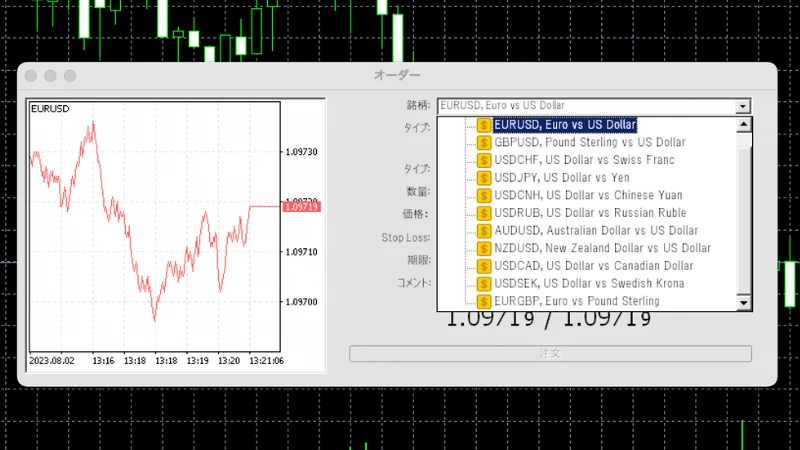Click the symbol list scroll up arrow
The height and width of the screenshot is (450, 800).
point(744,124)
